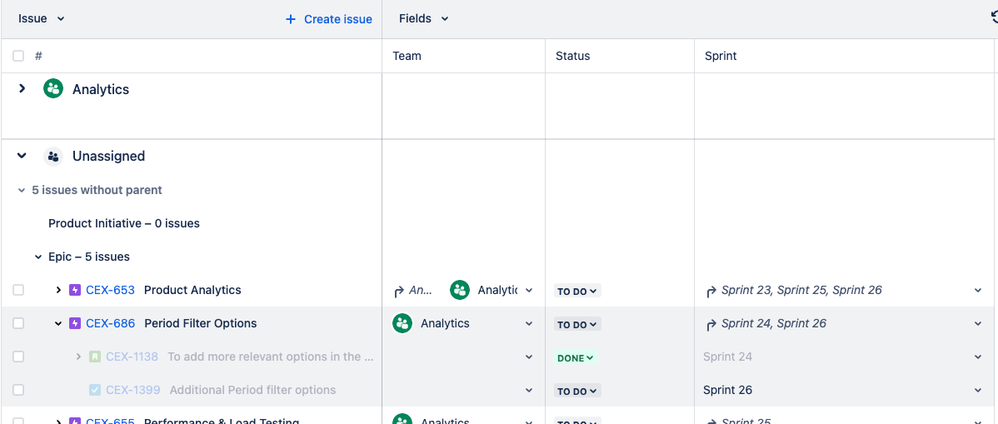Expand the Analytics team group

pyautogui.click(x=22, y=88)
